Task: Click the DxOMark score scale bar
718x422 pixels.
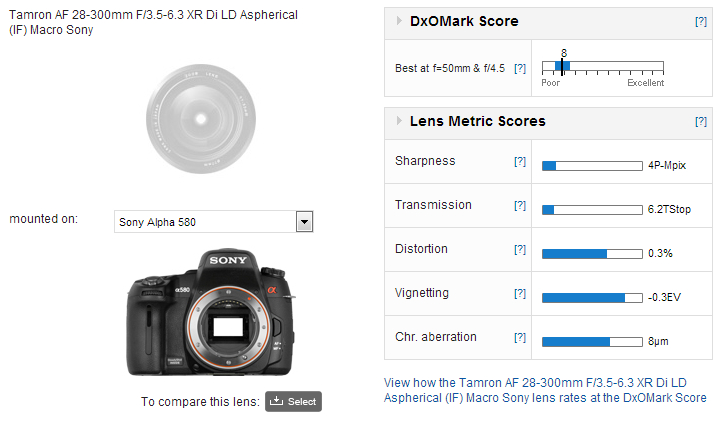Action: (603, 66)
